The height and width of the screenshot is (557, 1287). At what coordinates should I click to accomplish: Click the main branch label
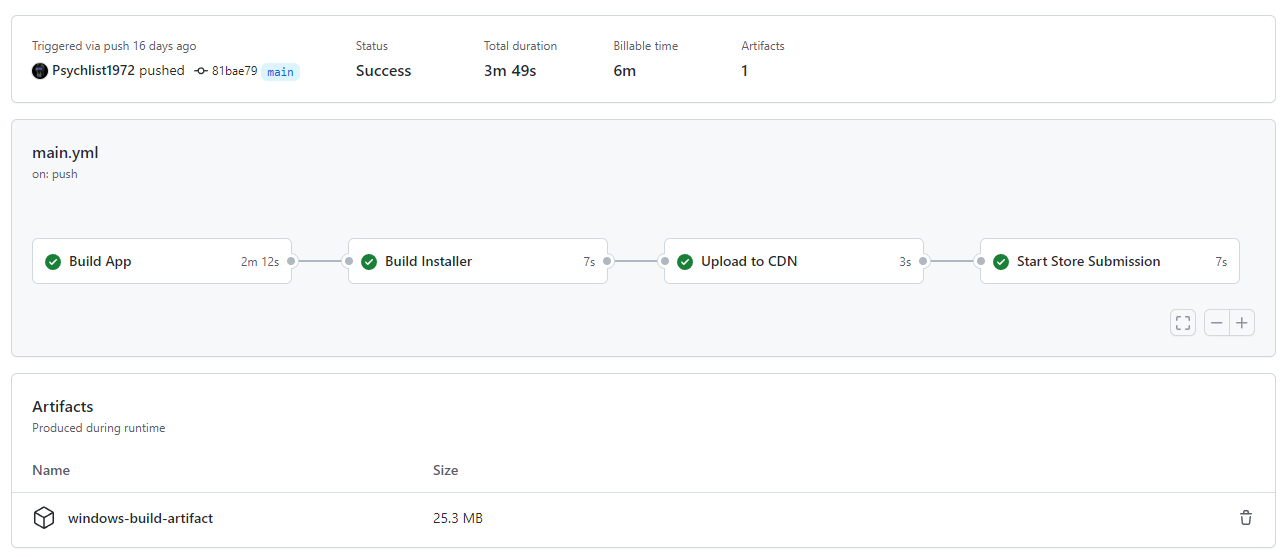pos(281,72)
